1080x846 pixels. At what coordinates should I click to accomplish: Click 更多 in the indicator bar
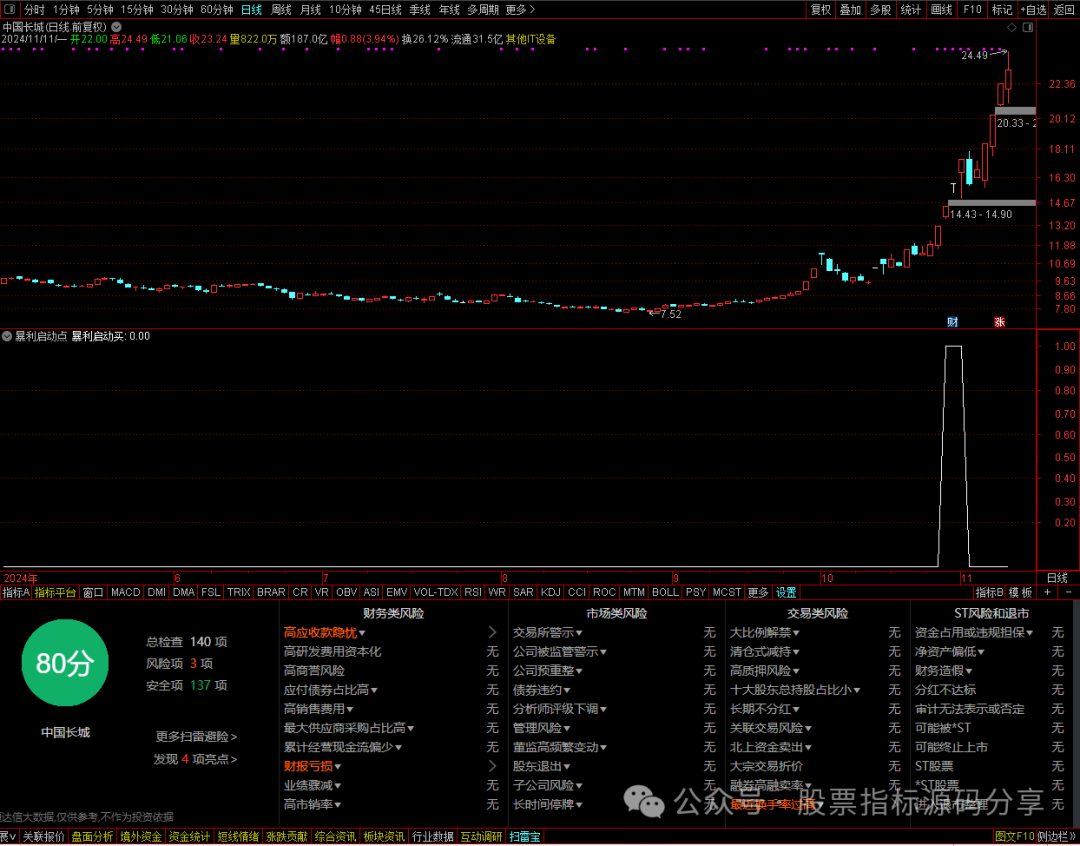(x=758, y=592)
